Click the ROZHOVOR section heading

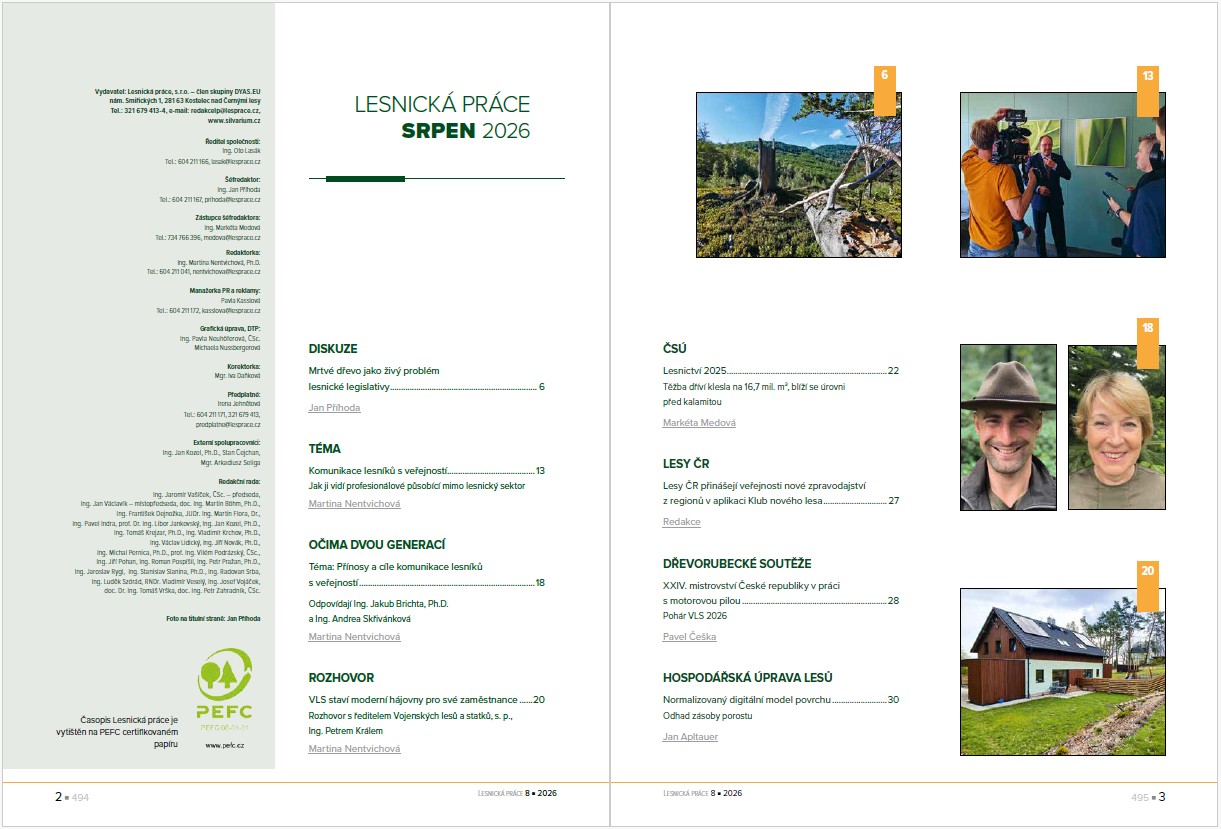[x=341, y=678]
